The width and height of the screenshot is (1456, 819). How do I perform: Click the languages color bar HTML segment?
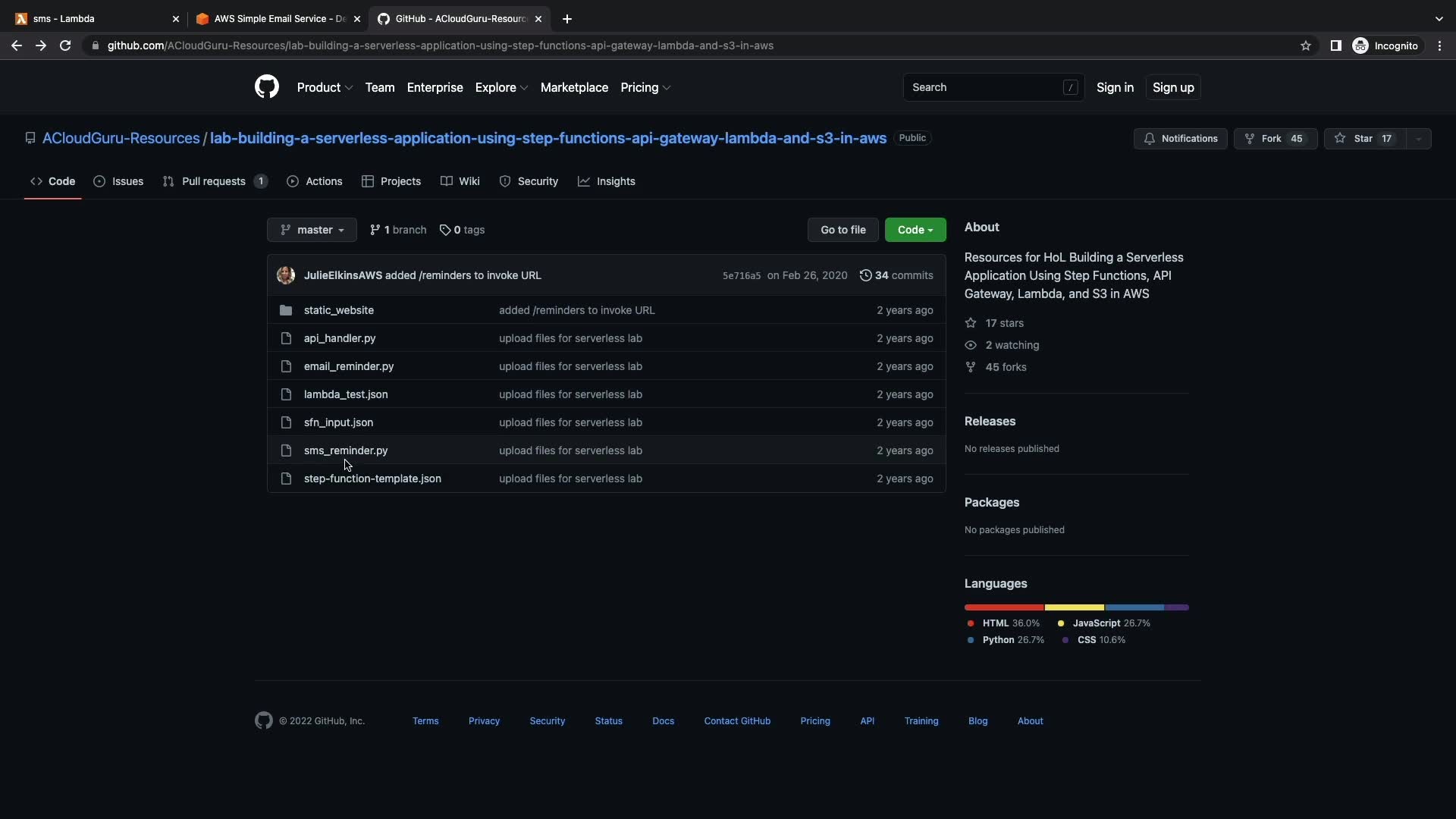pos(1004,607)
